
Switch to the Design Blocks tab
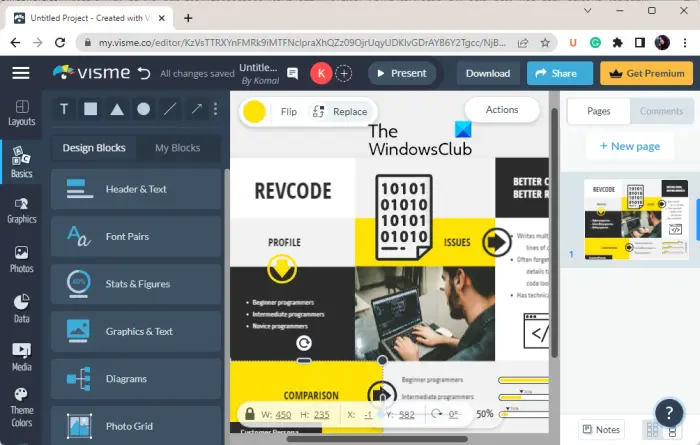coord(94,148)
